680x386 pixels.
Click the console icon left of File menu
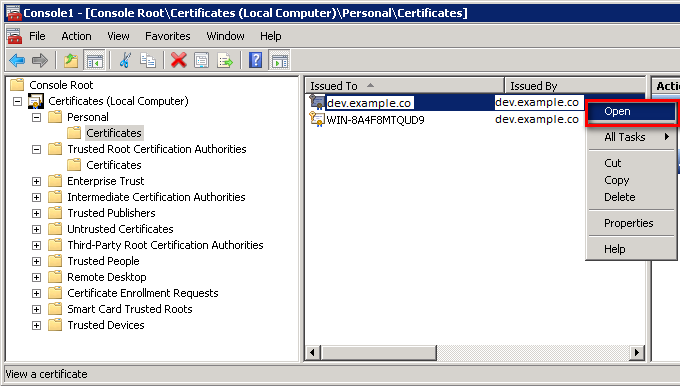(14, 36)
